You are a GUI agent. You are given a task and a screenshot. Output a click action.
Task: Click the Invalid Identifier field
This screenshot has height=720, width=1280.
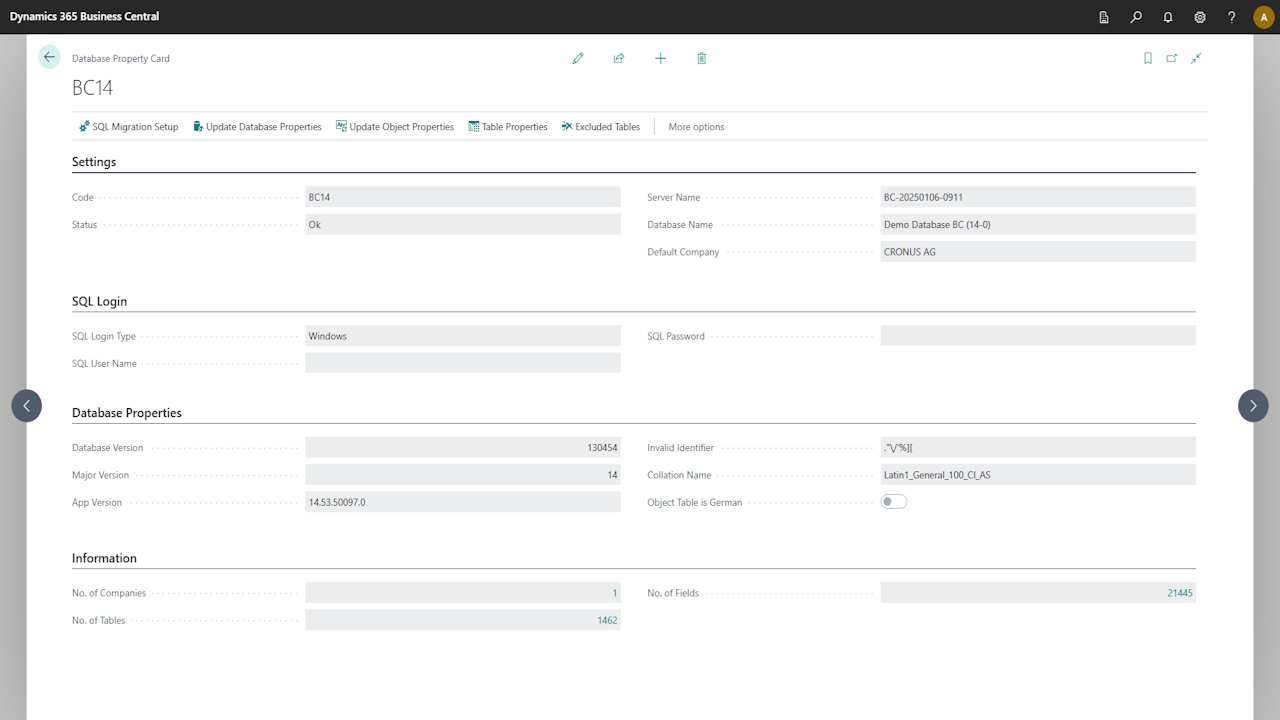coord(1038,448)
